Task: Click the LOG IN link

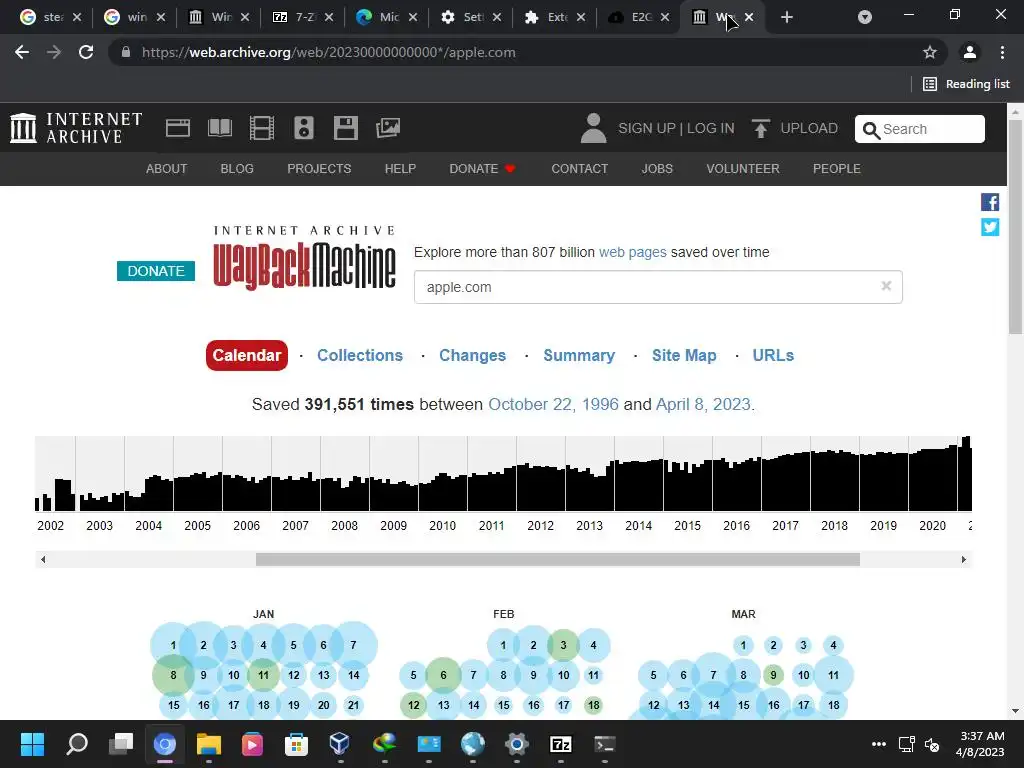Action: point(711,128)
